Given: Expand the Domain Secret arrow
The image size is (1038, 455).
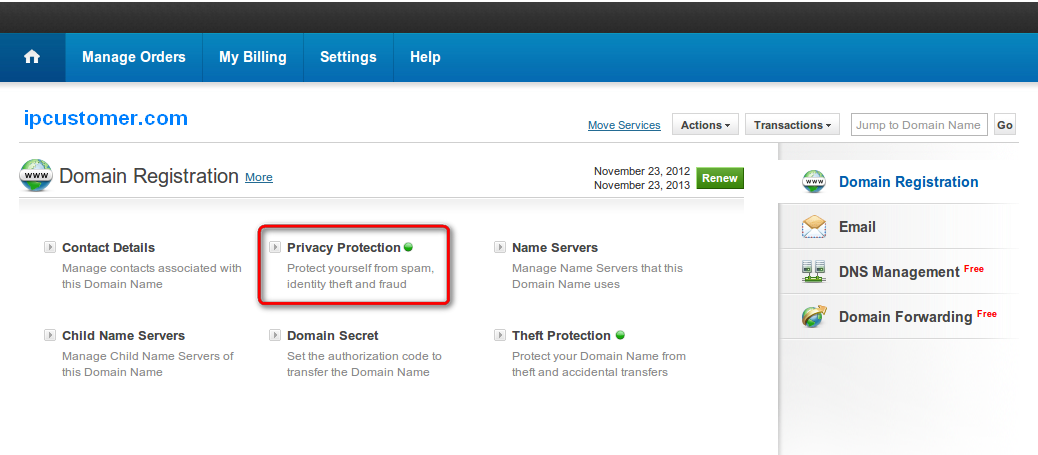Looking at the screenshot, I should 275,335.
